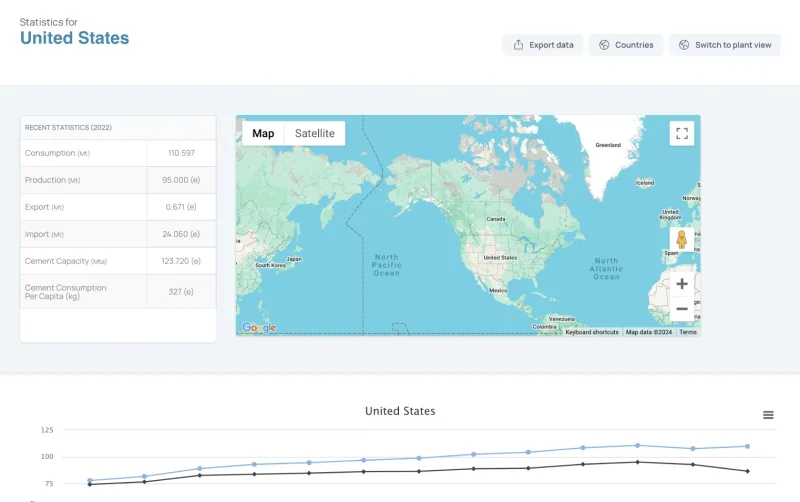Screen dimensions: 800x502
Task: Click Cement Consumption Per Capita label
Action: point(66,292)
